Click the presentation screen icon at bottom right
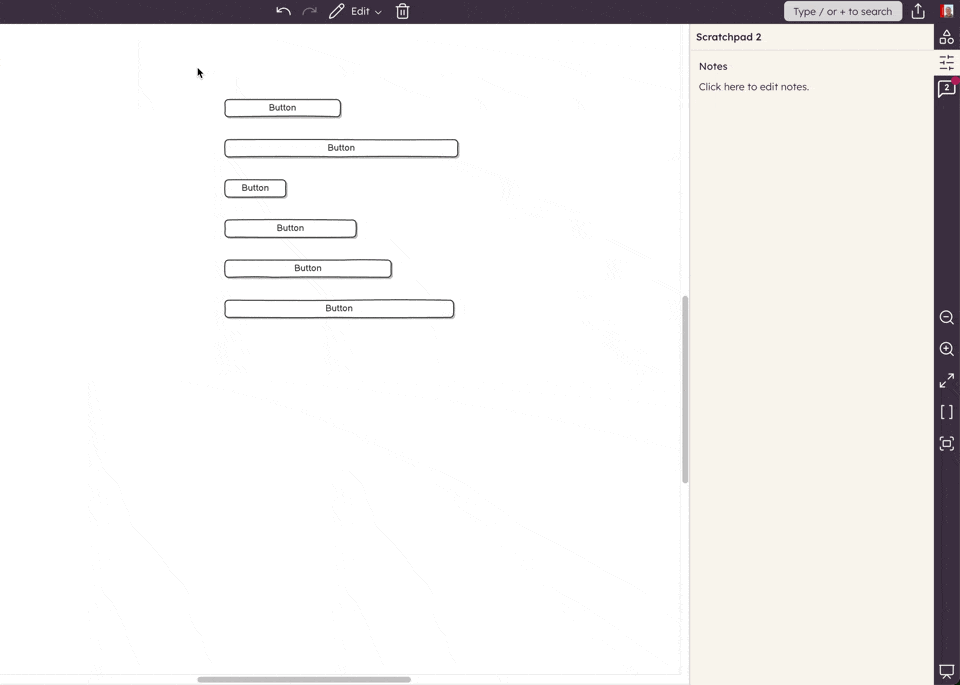The width and height of the screenshot is (960, 685). pos(946,672)
